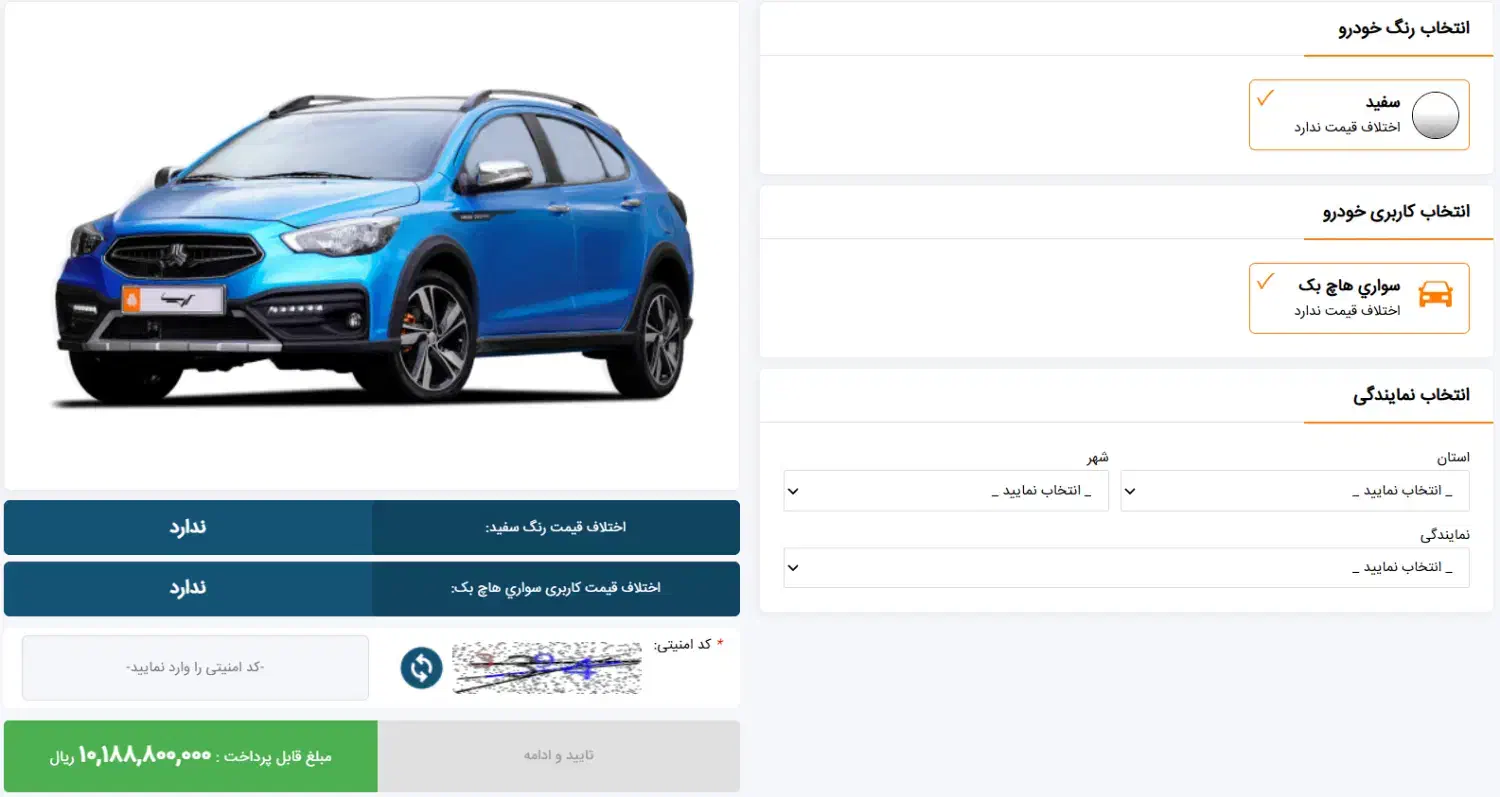Image resolution: width=1500 pixels, height=797 pixels.
Task: Click the orange checkmark on the سواري هاچ بک card
Action: [1265, 280]
